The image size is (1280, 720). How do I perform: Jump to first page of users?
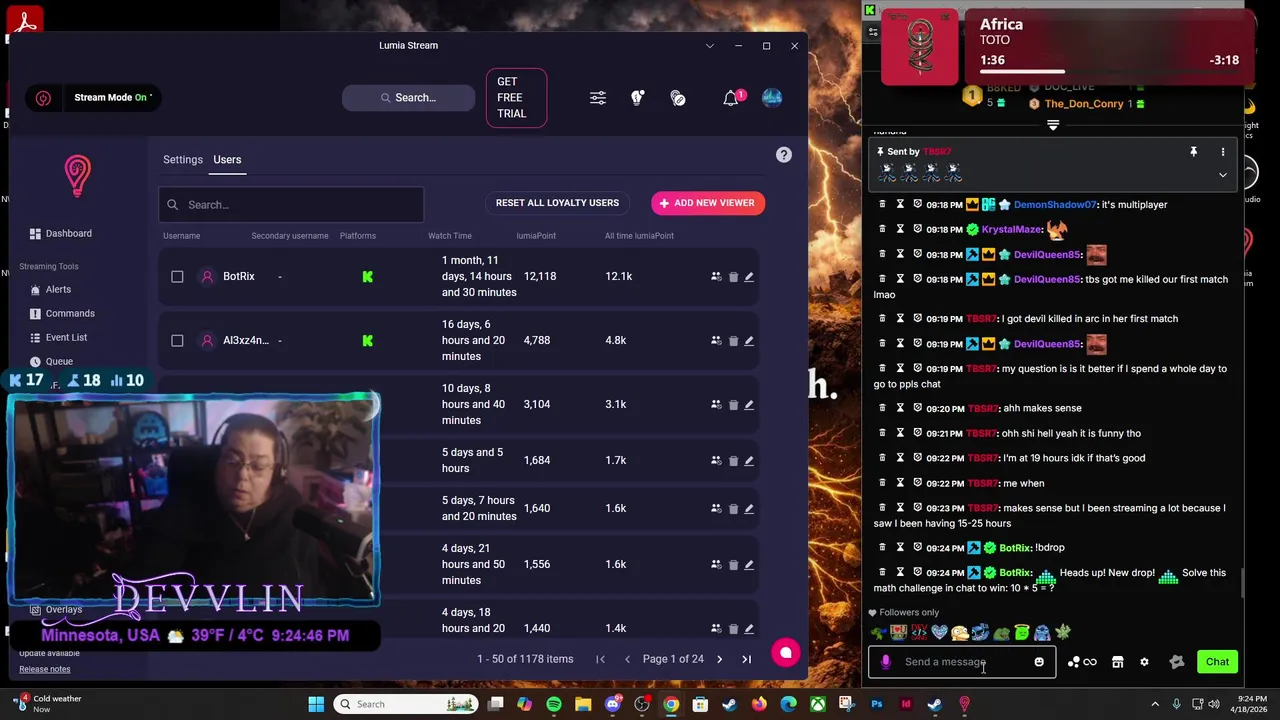(x=600, y=659)
